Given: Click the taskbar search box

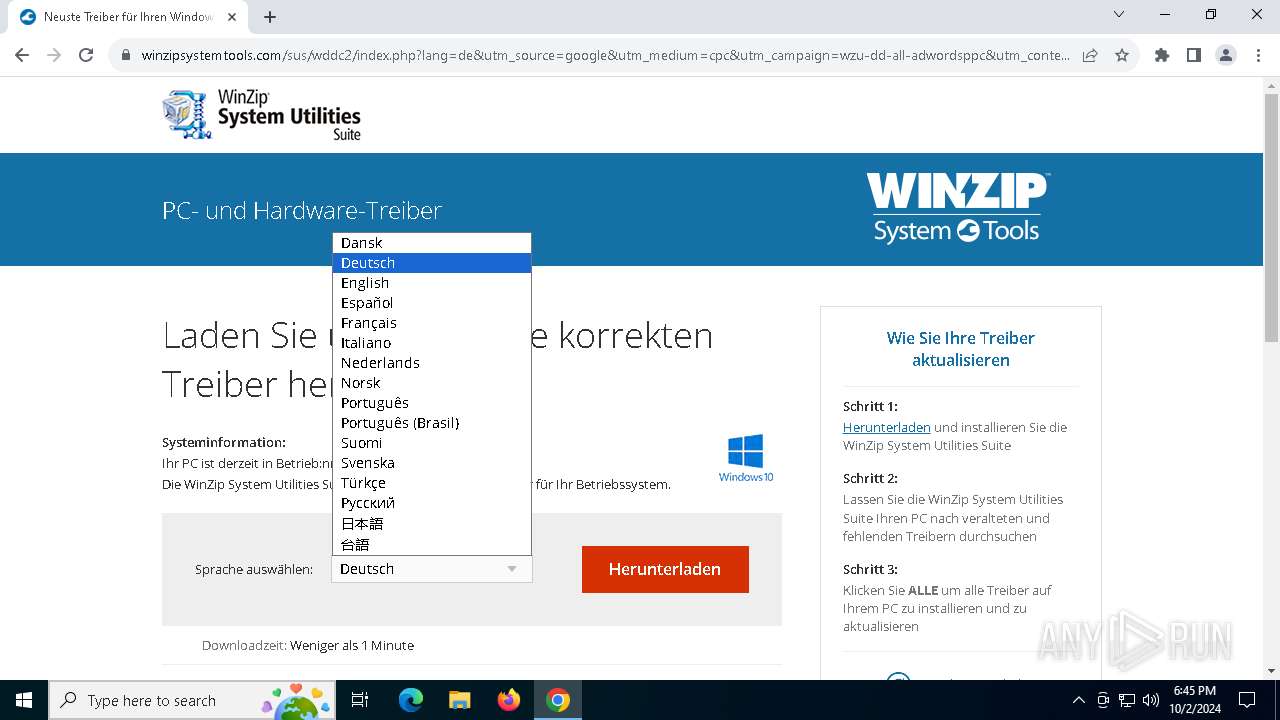Looking at the screenshot, I should tap(193, 700).
